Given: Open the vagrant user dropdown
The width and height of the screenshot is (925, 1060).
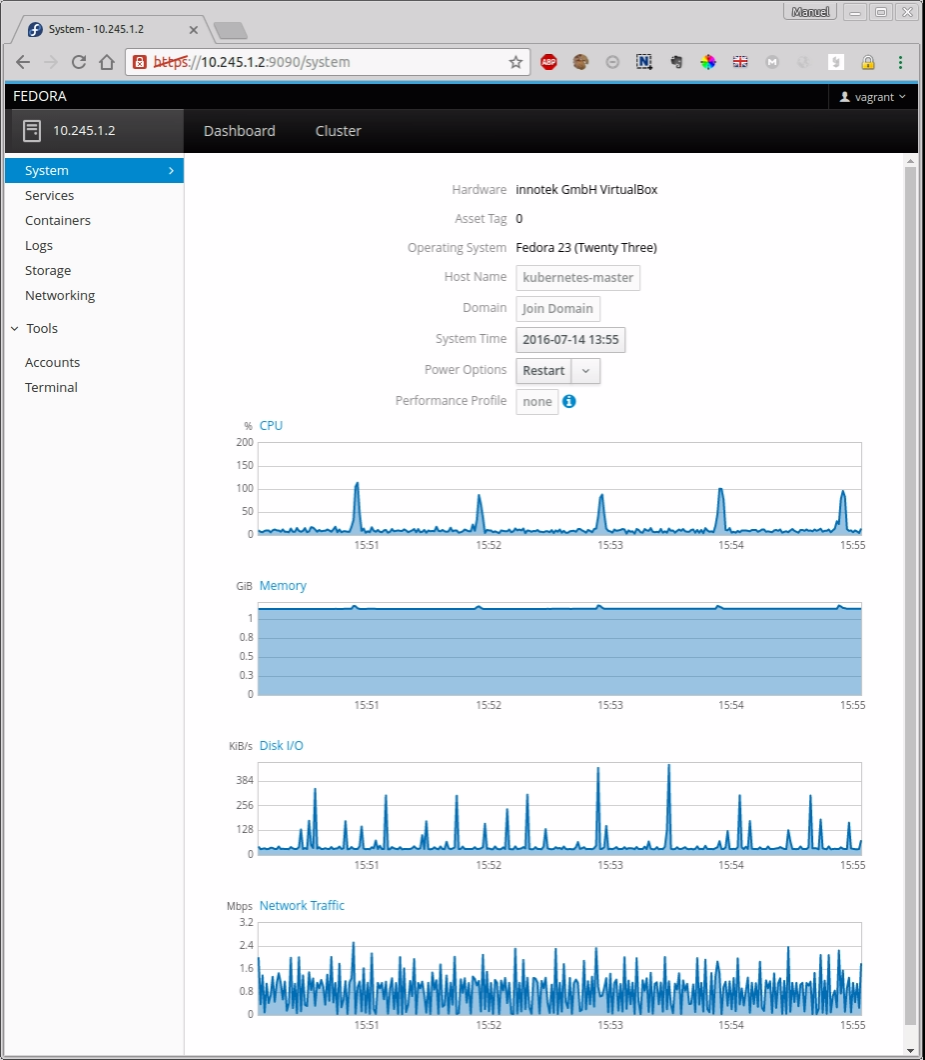Looking at the screenshot, I should (x=872, y=97).
